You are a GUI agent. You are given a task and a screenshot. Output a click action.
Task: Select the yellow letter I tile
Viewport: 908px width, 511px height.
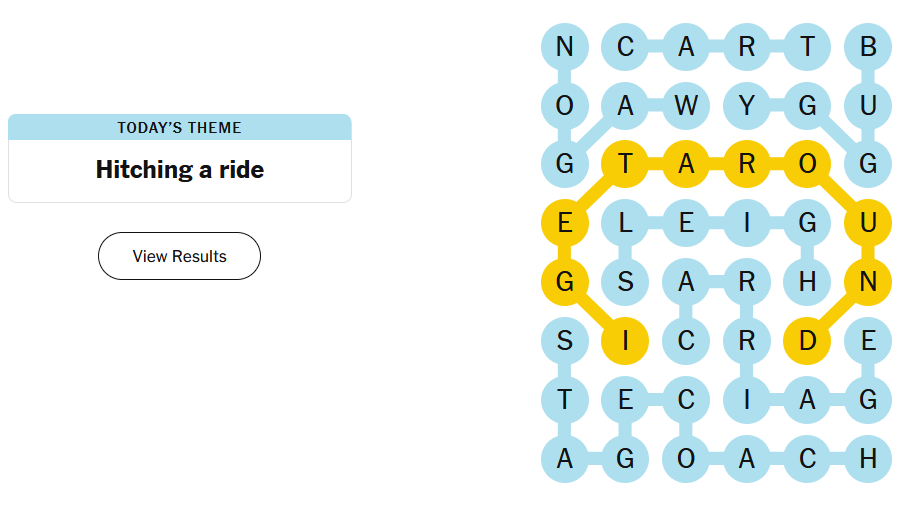tap(625, 341)
